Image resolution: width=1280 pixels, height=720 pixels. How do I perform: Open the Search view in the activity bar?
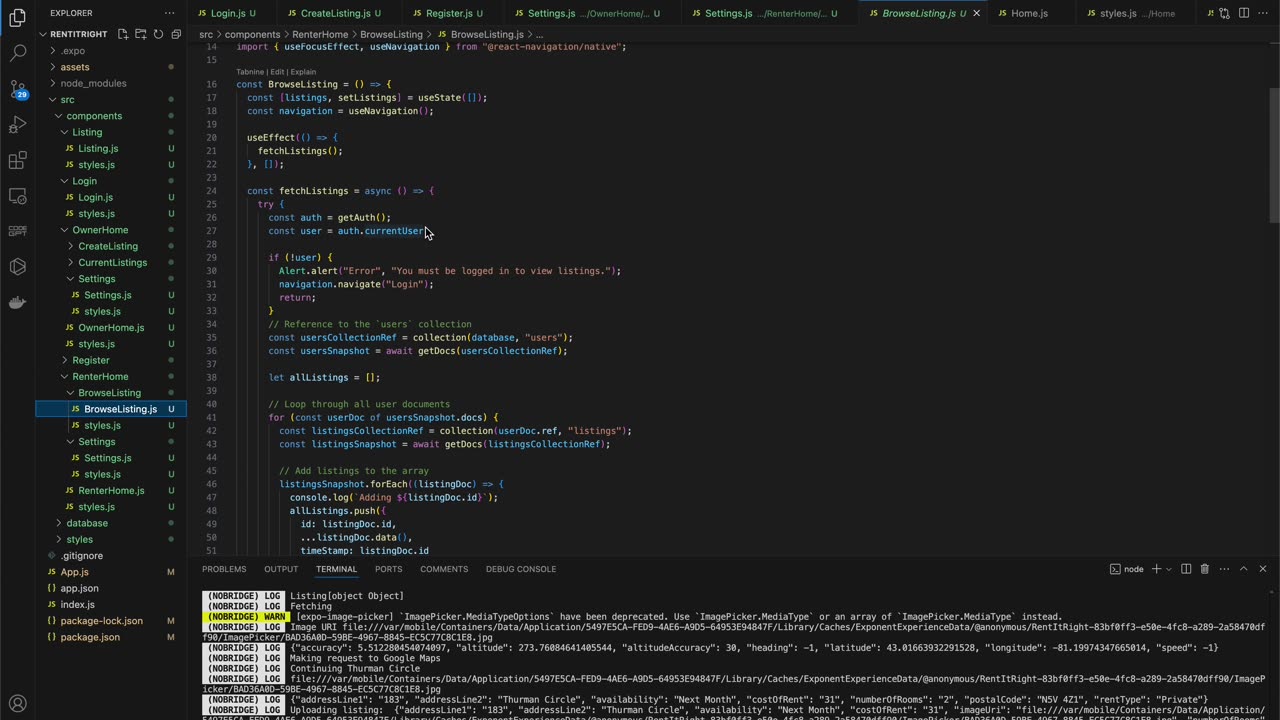tap(17, 53)
